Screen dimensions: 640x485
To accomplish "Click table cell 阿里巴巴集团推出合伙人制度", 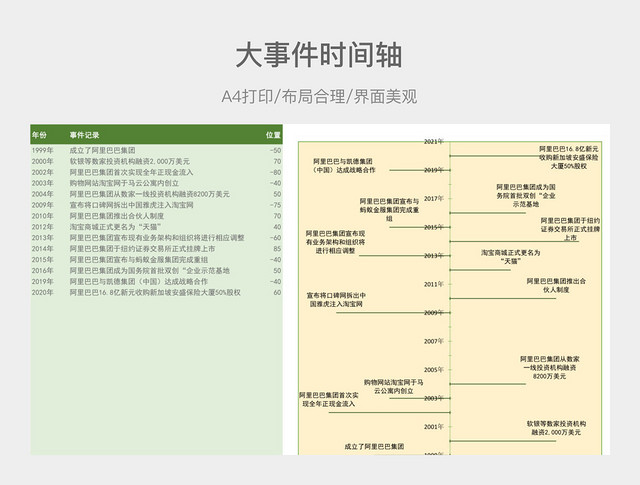I will click(117, 216).
